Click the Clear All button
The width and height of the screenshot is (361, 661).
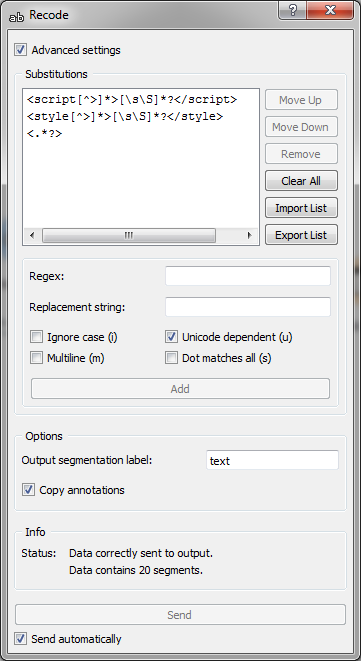[x=301, y=181]
